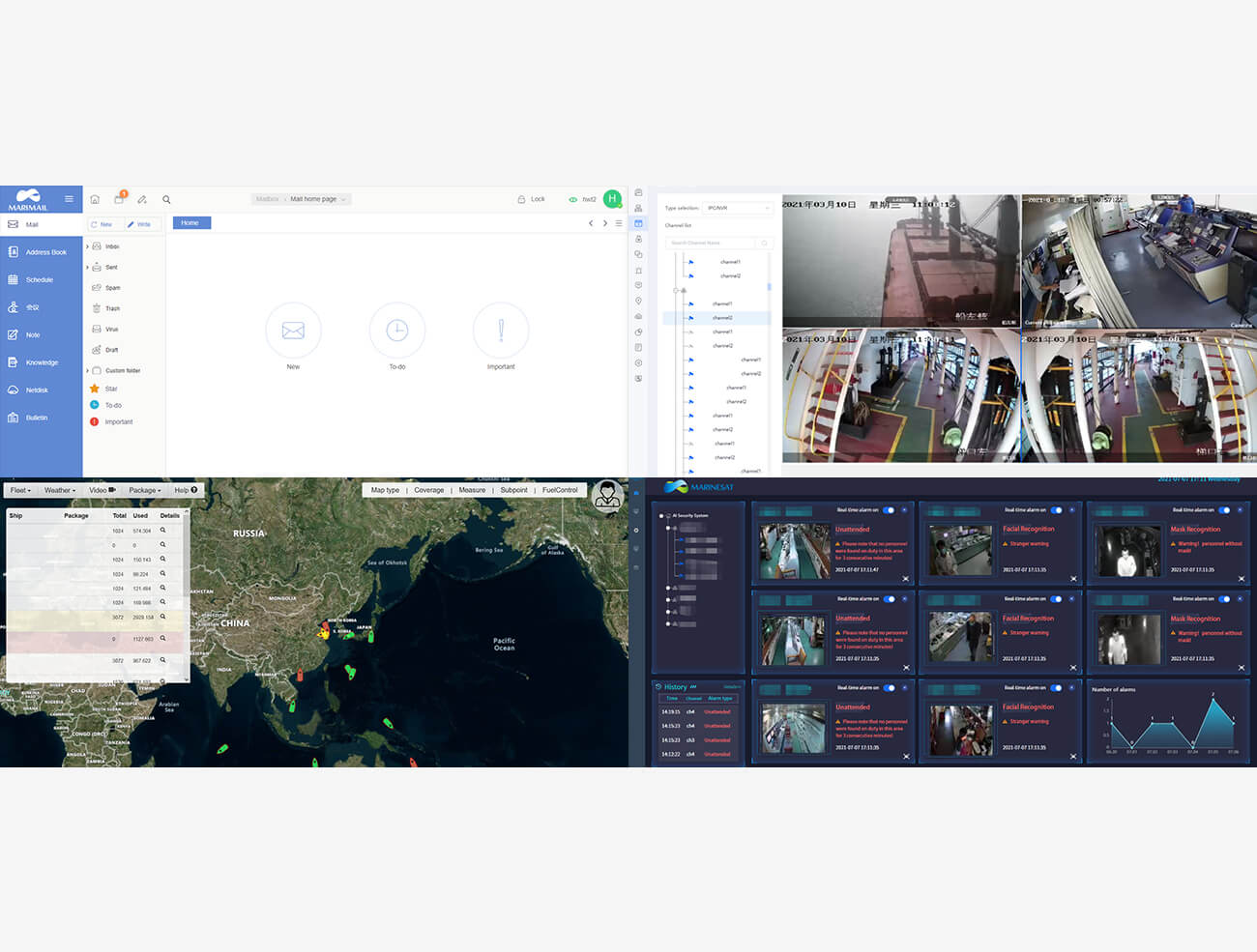This screenshot has height=952, width=1257.
Task: Open Schedule in MariMail sidebar
Action: click(41, 279)
